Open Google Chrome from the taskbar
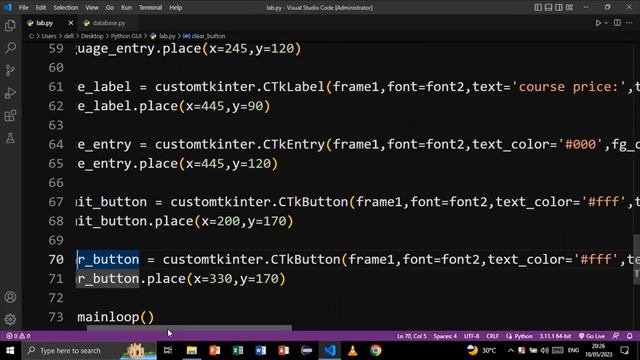The height and width of the screenshot is (360, 640). (376, 351)
